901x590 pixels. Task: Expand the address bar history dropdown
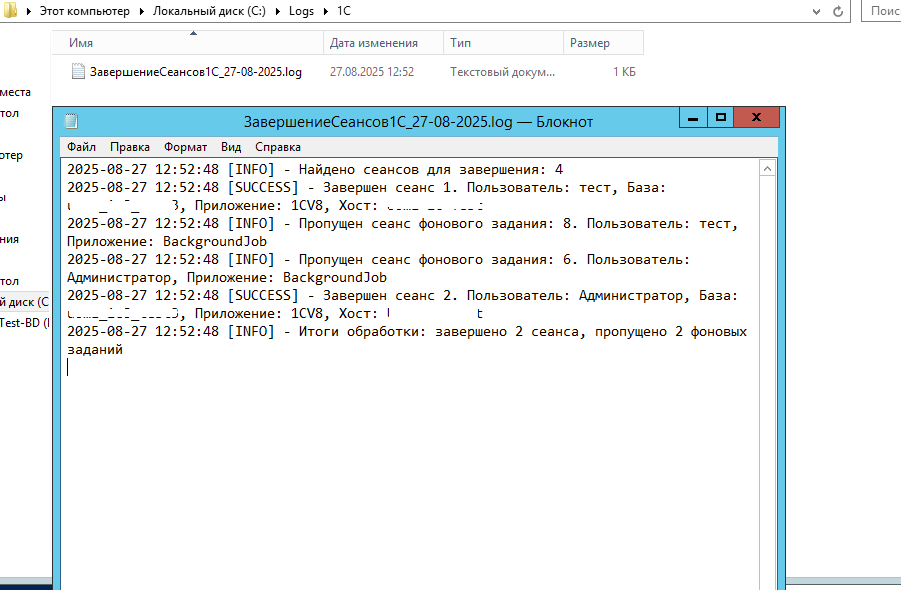tap(817, 11)
